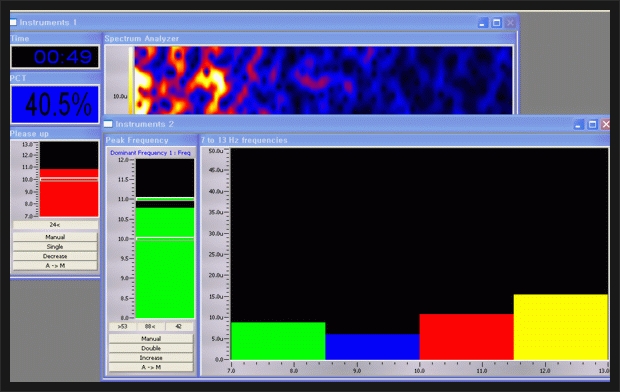620x392 pixels.
Task: Click the Increase button in Peak Frequency
Action: pos(151,358)
